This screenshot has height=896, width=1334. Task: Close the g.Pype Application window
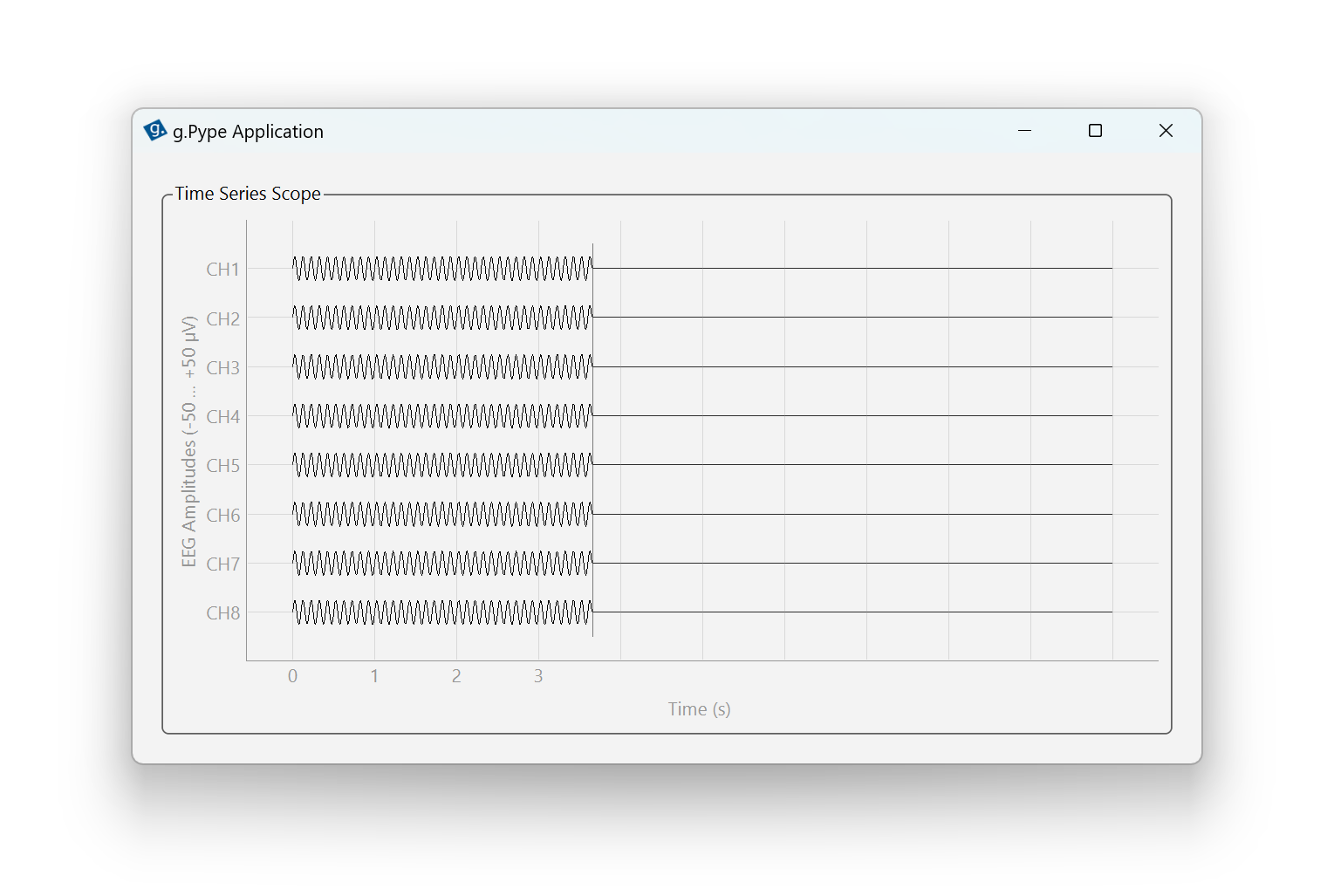[x=1166, y=131]
